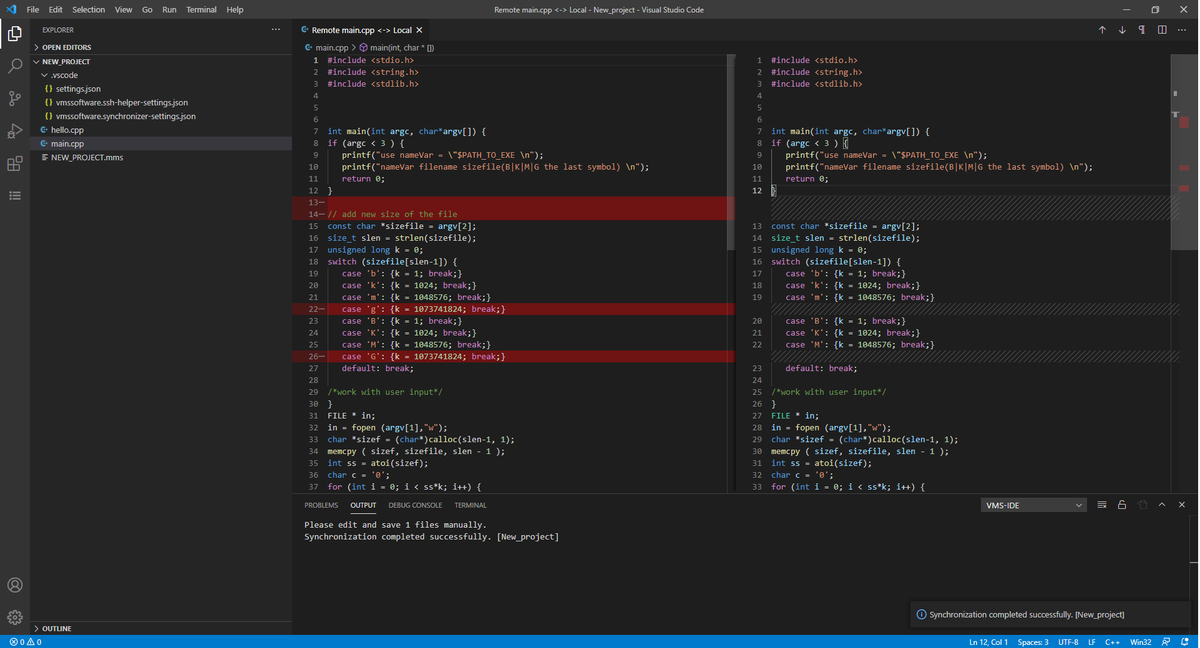The image size is (1200, 648).
Task: Click the UTF-8 encoding indicator
Action: click(1067, 642)
